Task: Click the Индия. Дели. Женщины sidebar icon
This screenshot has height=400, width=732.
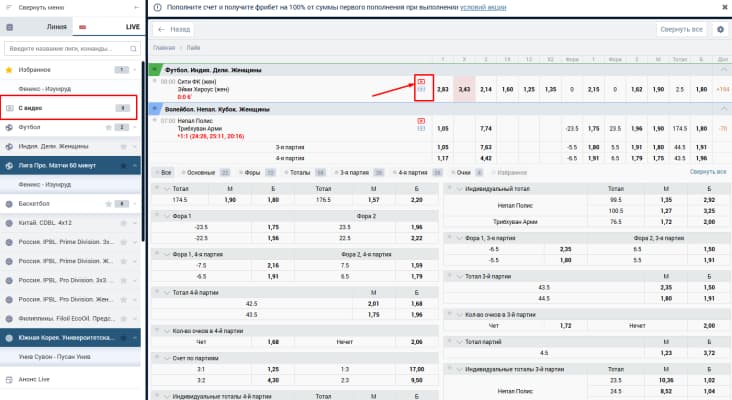Action: tap(9, 147)
